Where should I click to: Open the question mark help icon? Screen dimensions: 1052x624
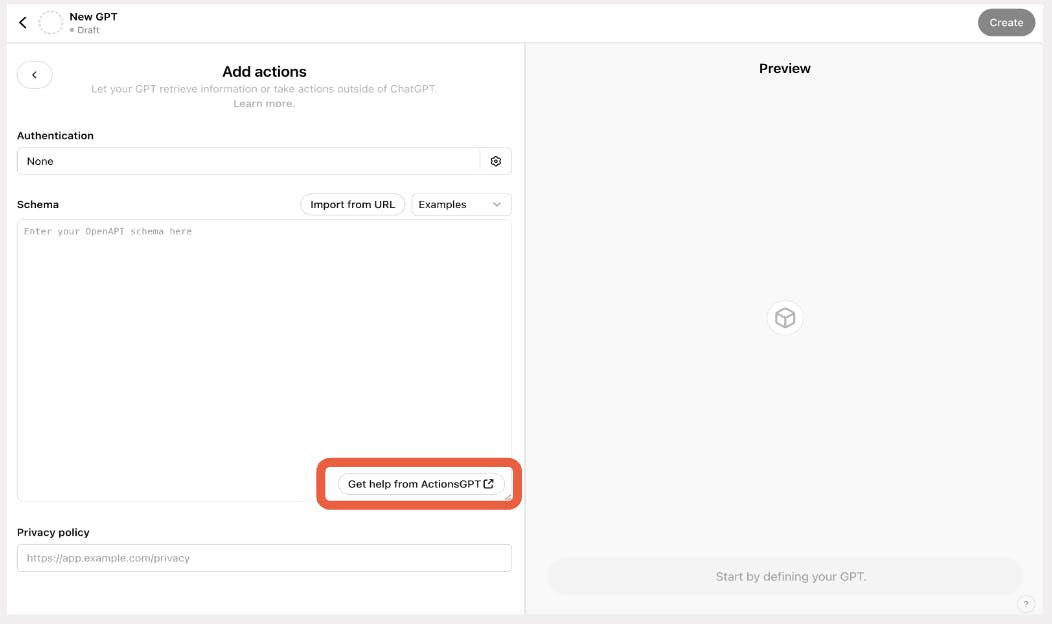click(x=1026, y=604)
